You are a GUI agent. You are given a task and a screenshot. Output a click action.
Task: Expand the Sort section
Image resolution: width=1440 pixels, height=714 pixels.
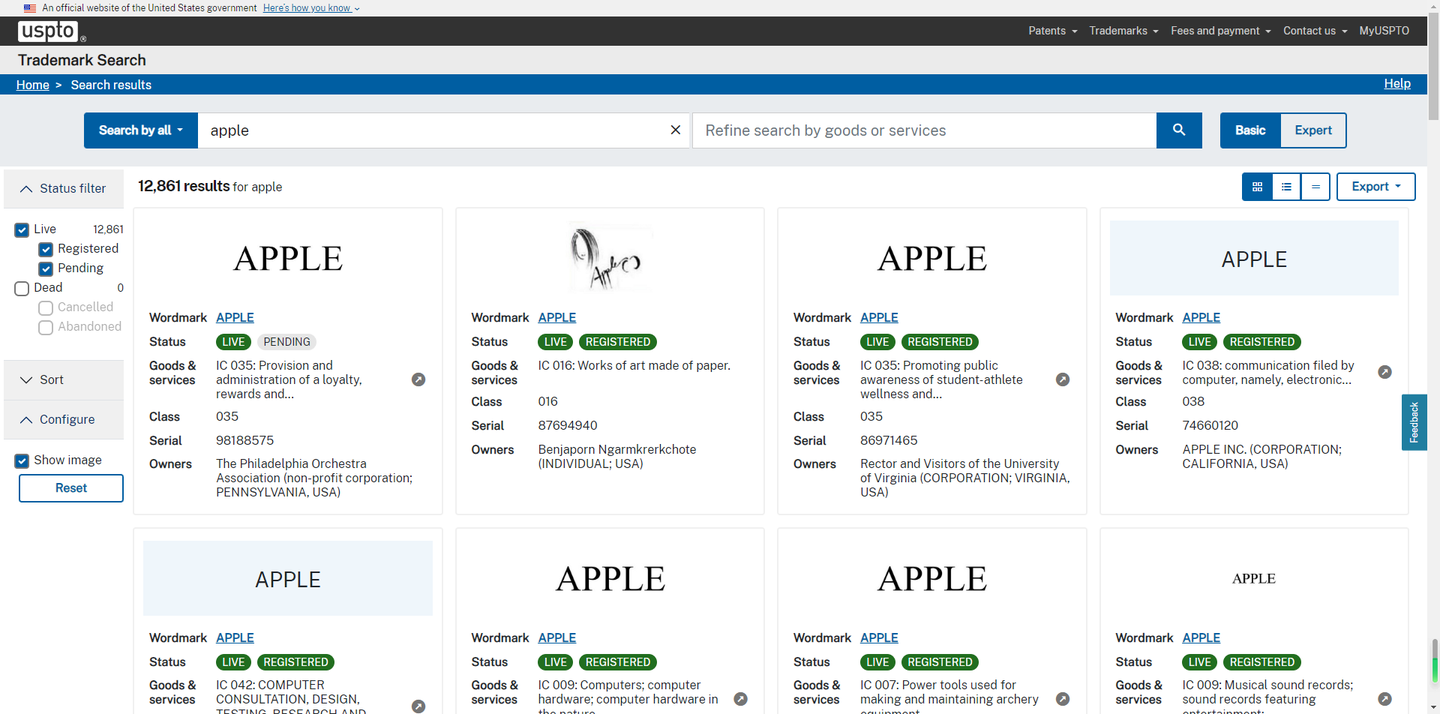coord(64,380)
